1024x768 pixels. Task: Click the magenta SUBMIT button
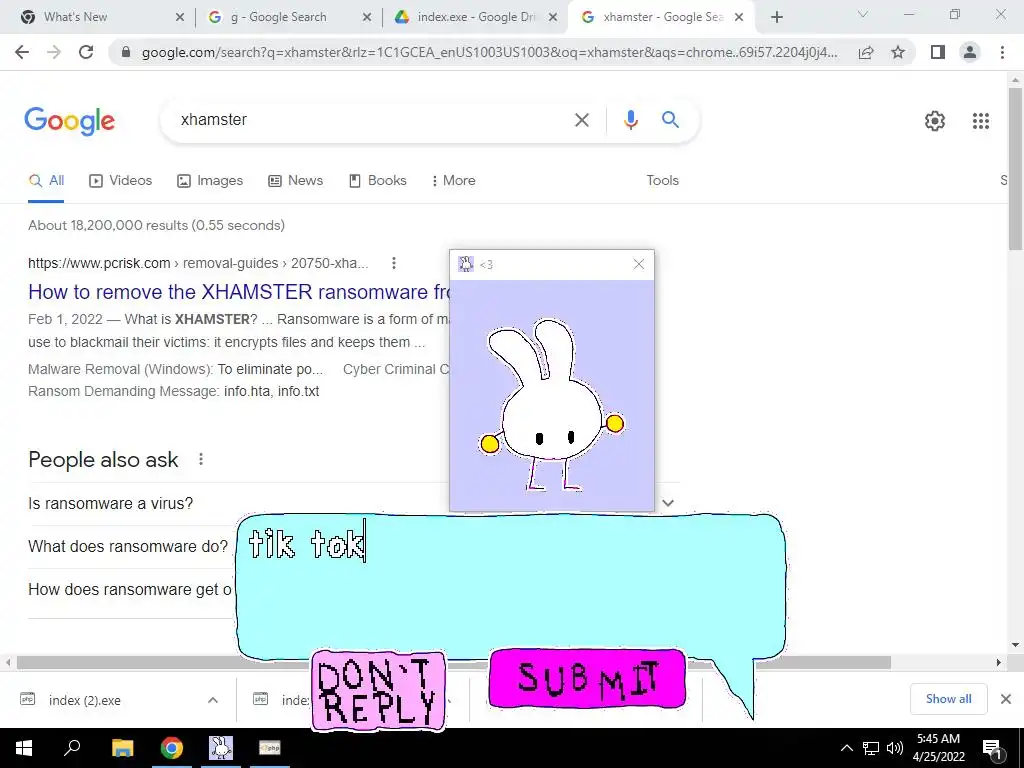(587, 679)
